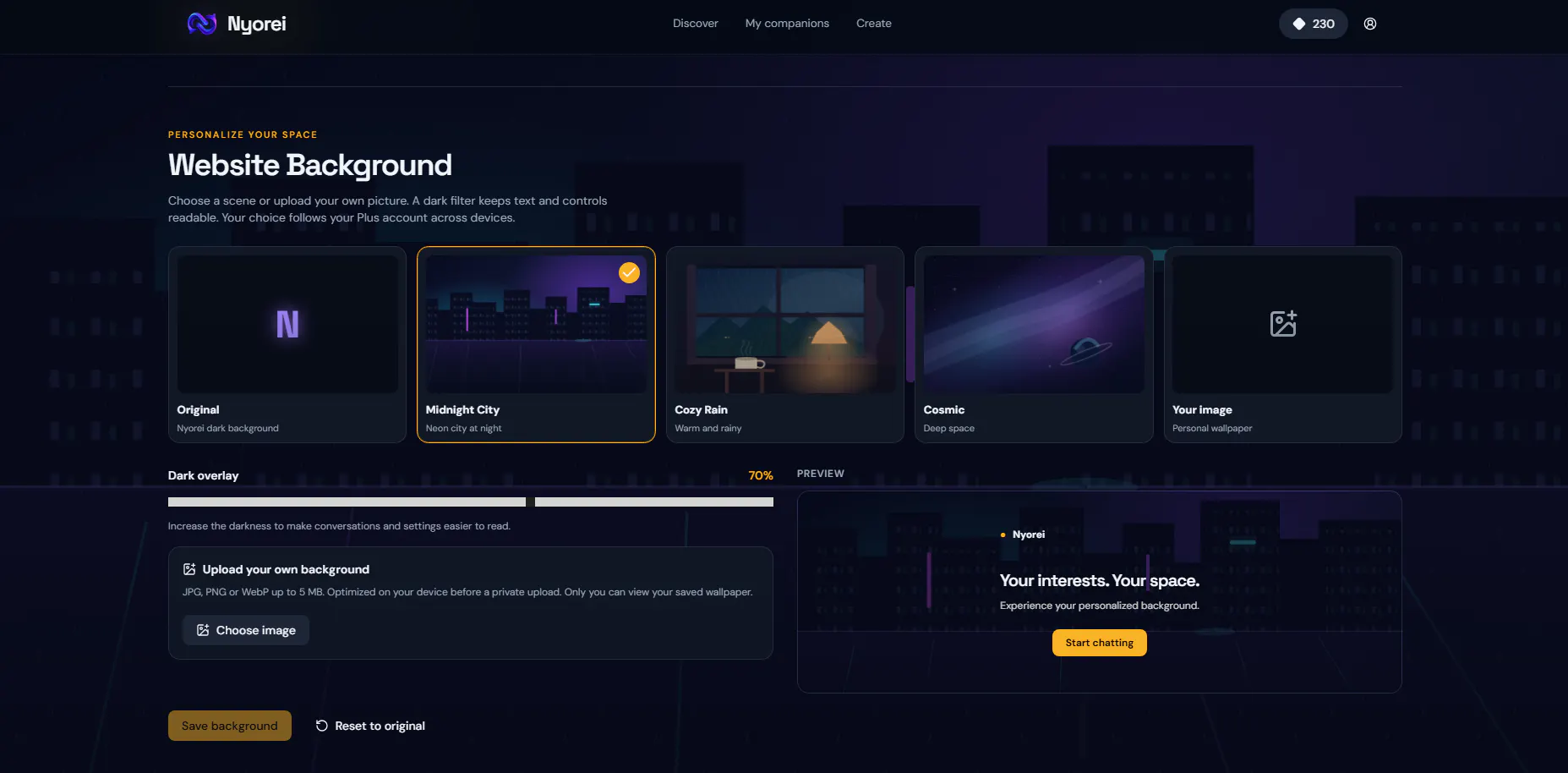Click the Dark overlay label
Viewport: 1568px width, 773px height.
point(203,475)
